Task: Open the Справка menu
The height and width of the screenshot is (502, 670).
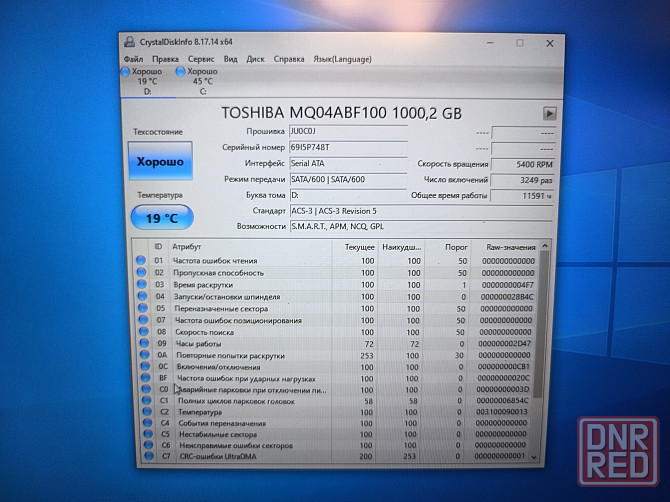Action: [x=289, y=60]
